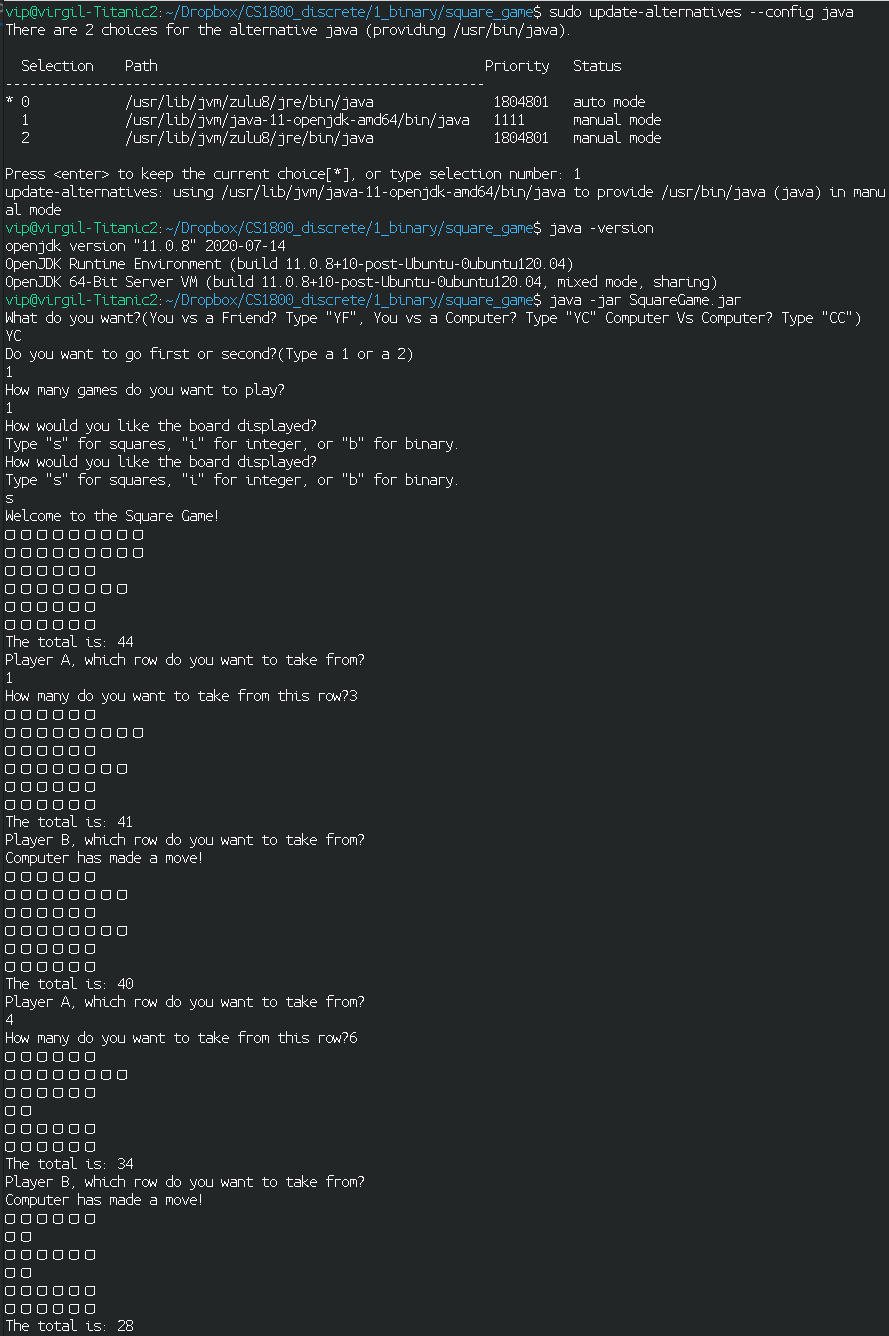This screenshot has height=1336, width=889.
Task: Click "Welcome to the Square Game!" text
Action: tap(112, 516)
